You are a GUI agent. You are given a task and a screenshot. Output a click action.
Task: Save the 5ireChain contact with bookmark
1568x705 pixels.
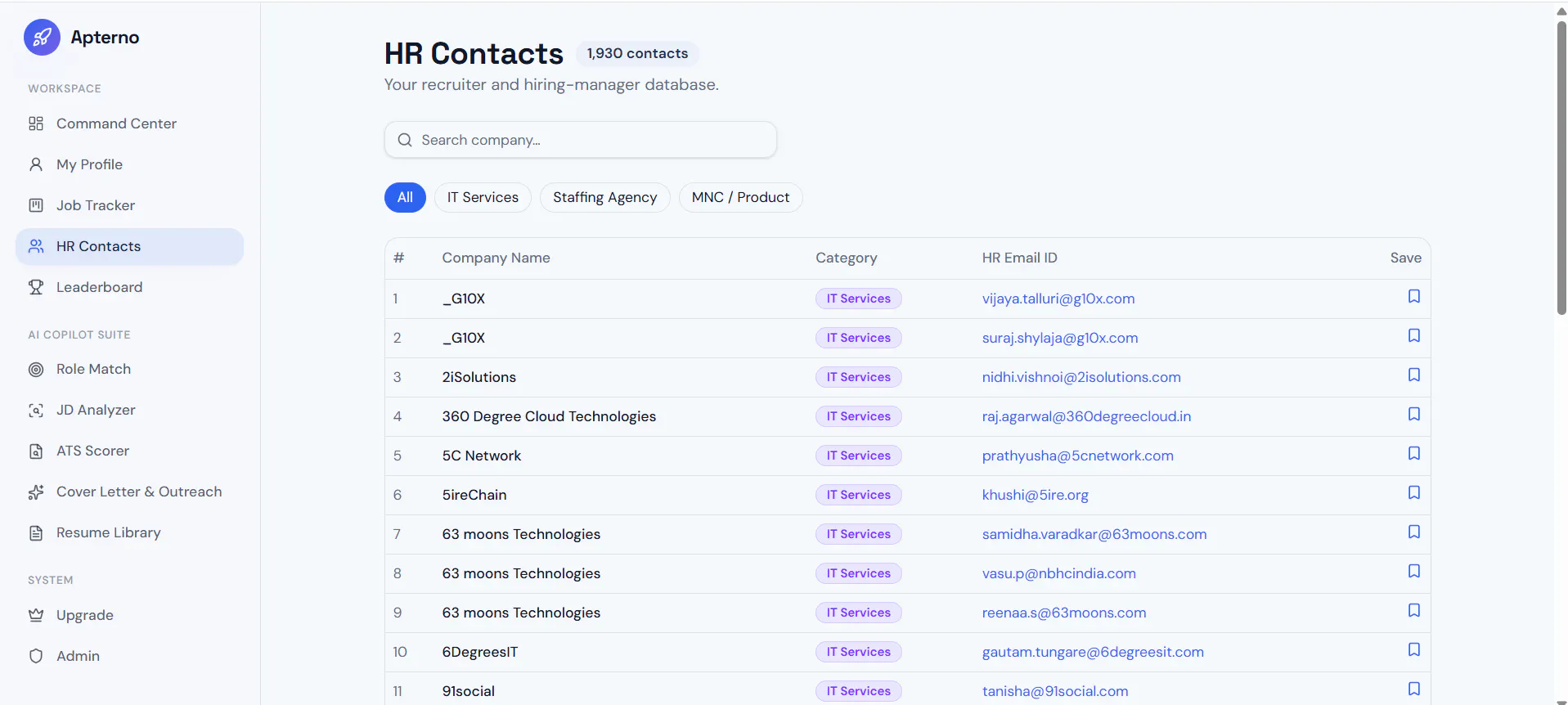tap(1413, 492)
